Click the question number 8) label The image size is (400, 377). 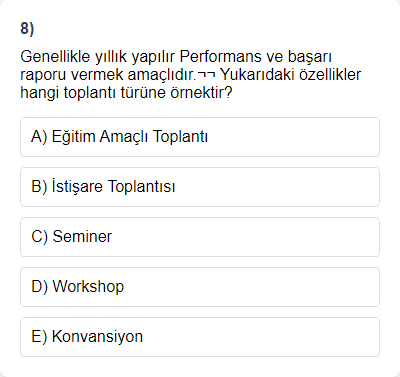point(27,28)
